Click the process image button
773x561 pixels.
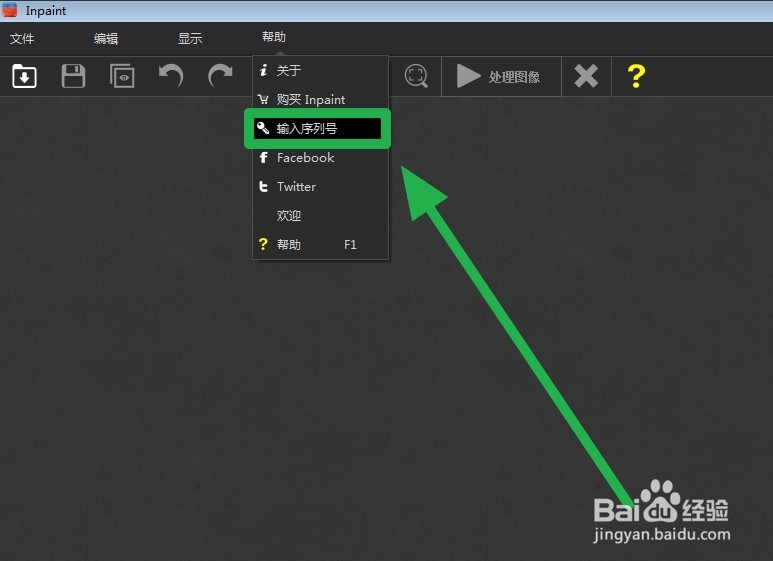[x=499, y=76]
